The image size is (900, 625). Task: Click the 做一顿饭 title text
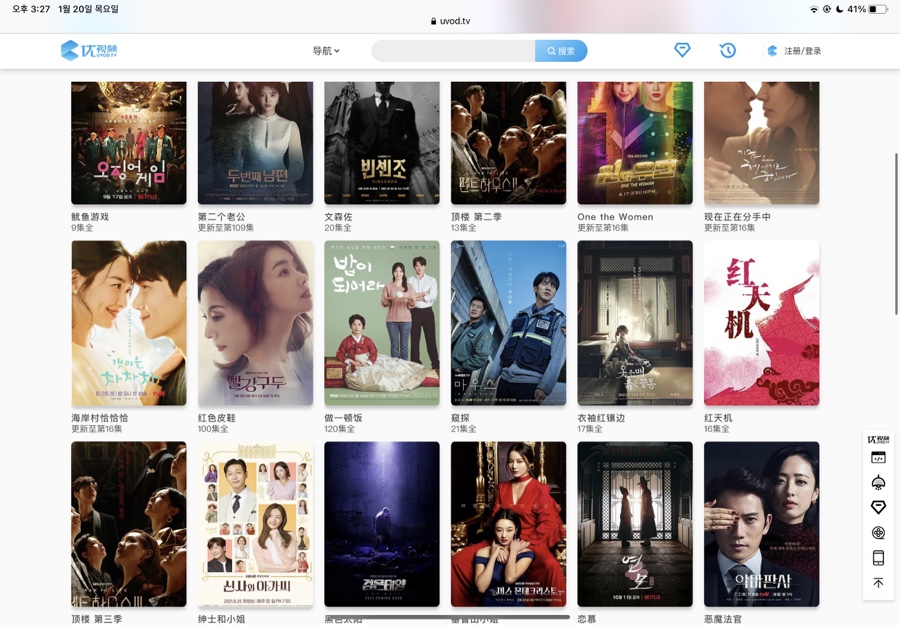click(x=343, y=418)
